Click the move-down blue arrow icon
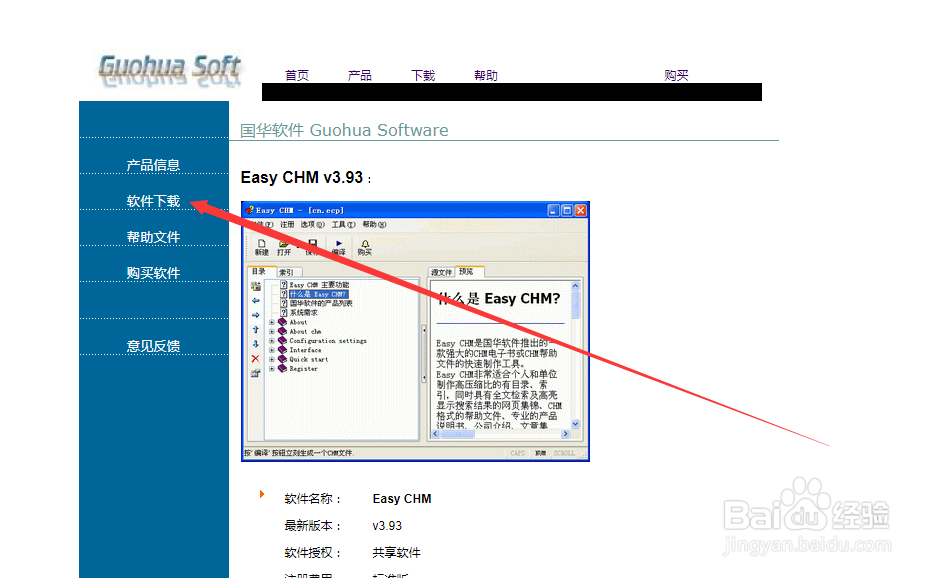 256,344
